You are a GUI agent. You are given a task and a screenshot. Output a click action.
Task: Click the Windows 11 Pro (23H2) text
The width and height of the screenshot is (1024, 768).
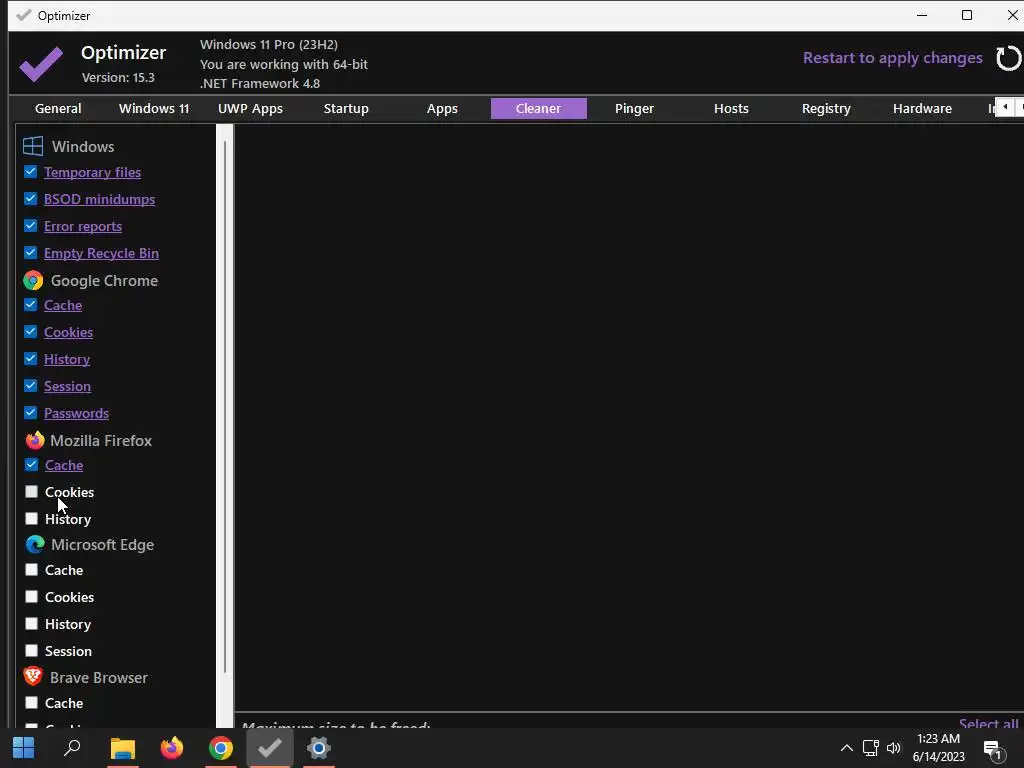(x=268, y=44)
